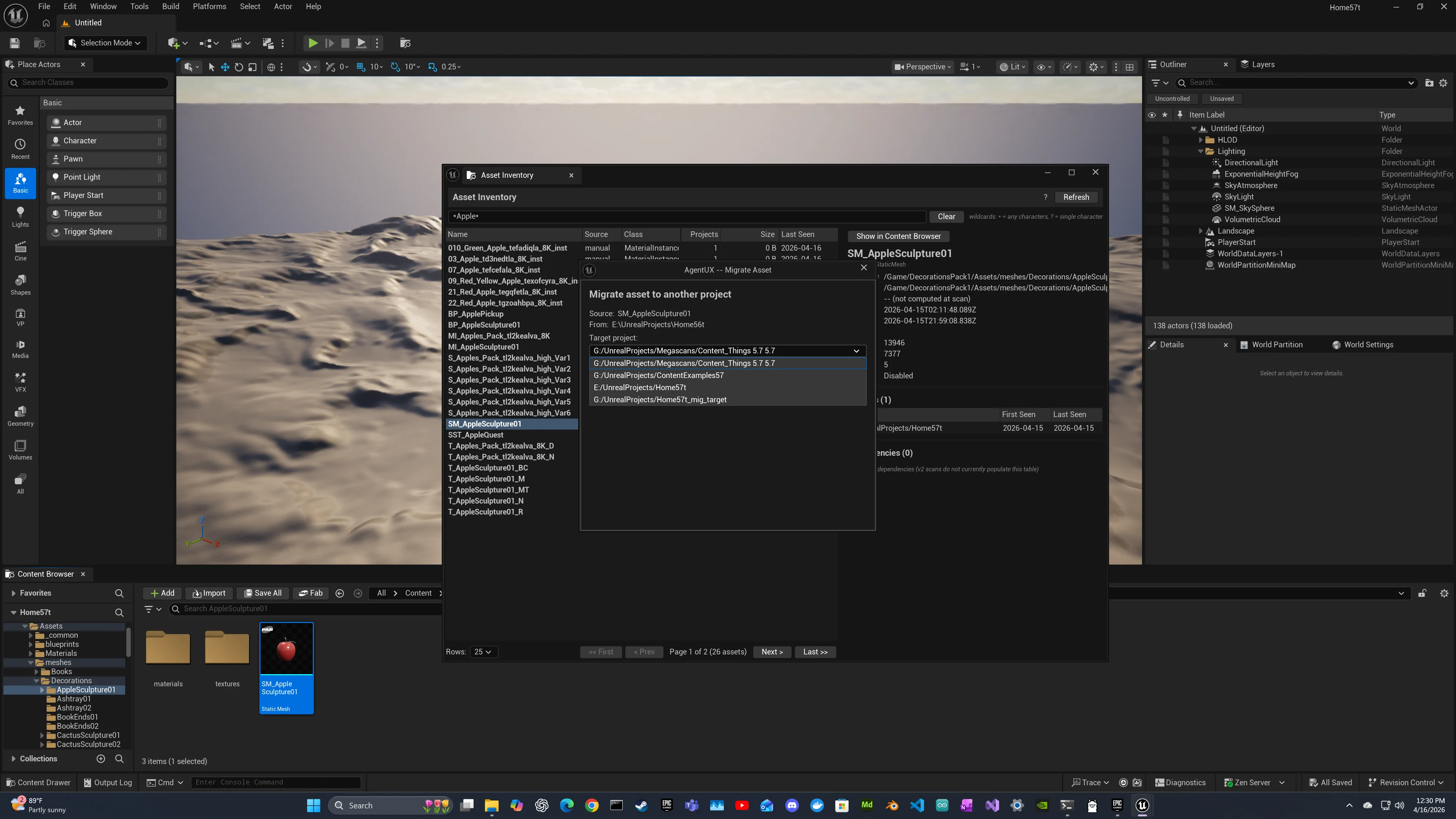Choose G:/UnrealProjects/ContentExamples57 target project

pos(728,375)
